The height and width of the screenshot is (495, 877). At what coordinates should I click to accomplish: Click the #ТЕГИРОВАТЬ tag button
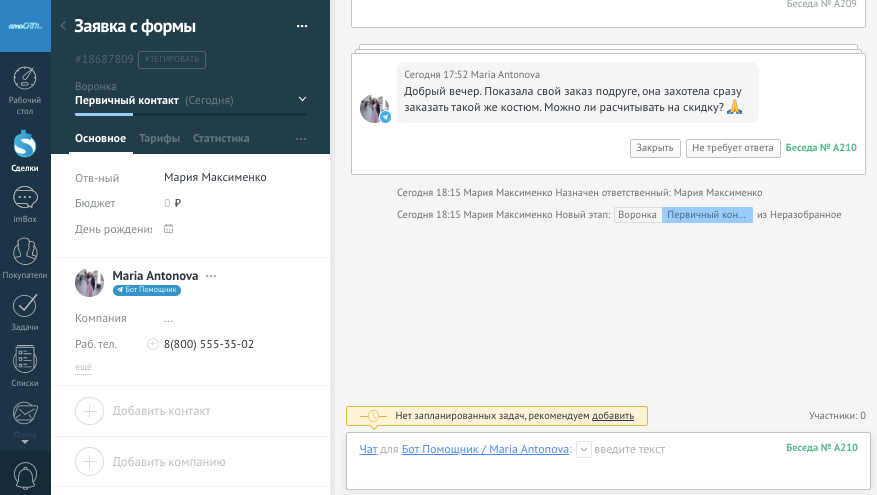coord(172,60)
